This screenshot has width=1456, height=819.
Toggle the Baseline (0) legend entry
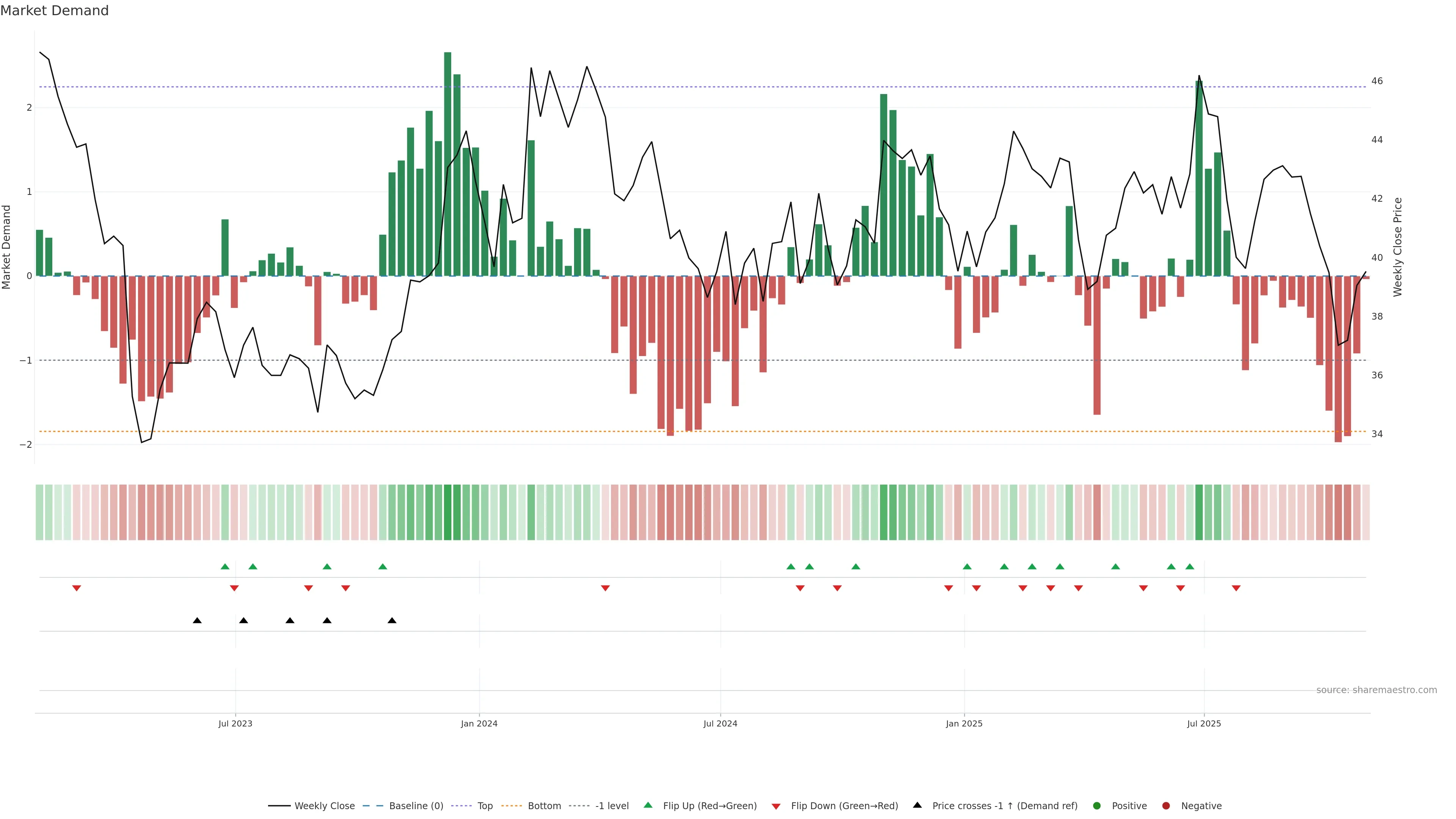416,805
